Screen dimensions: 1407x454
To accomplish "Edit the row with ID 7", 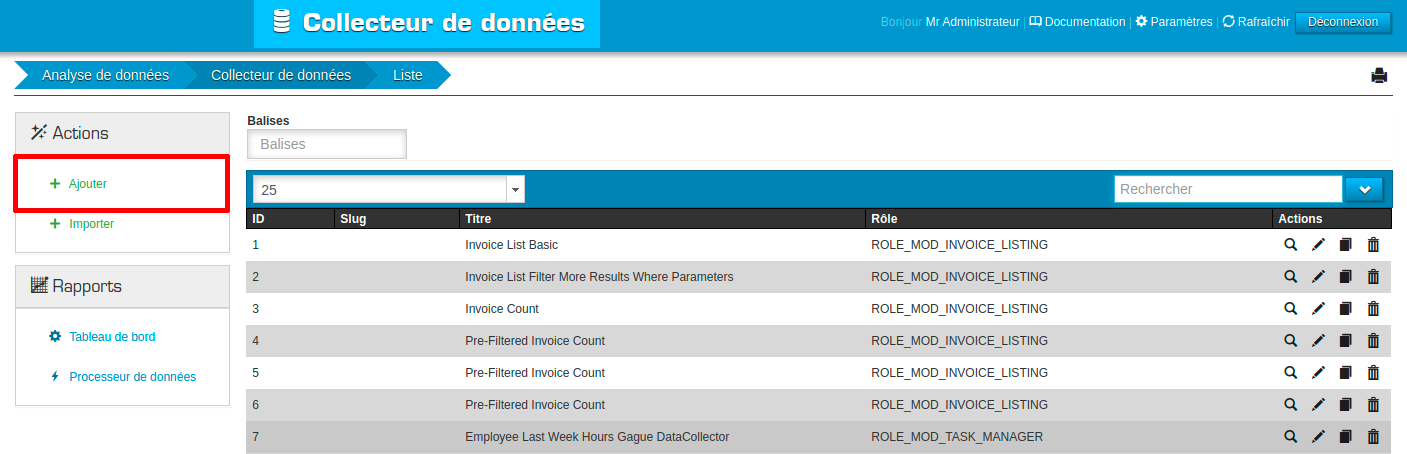I will pos(1318,437).
